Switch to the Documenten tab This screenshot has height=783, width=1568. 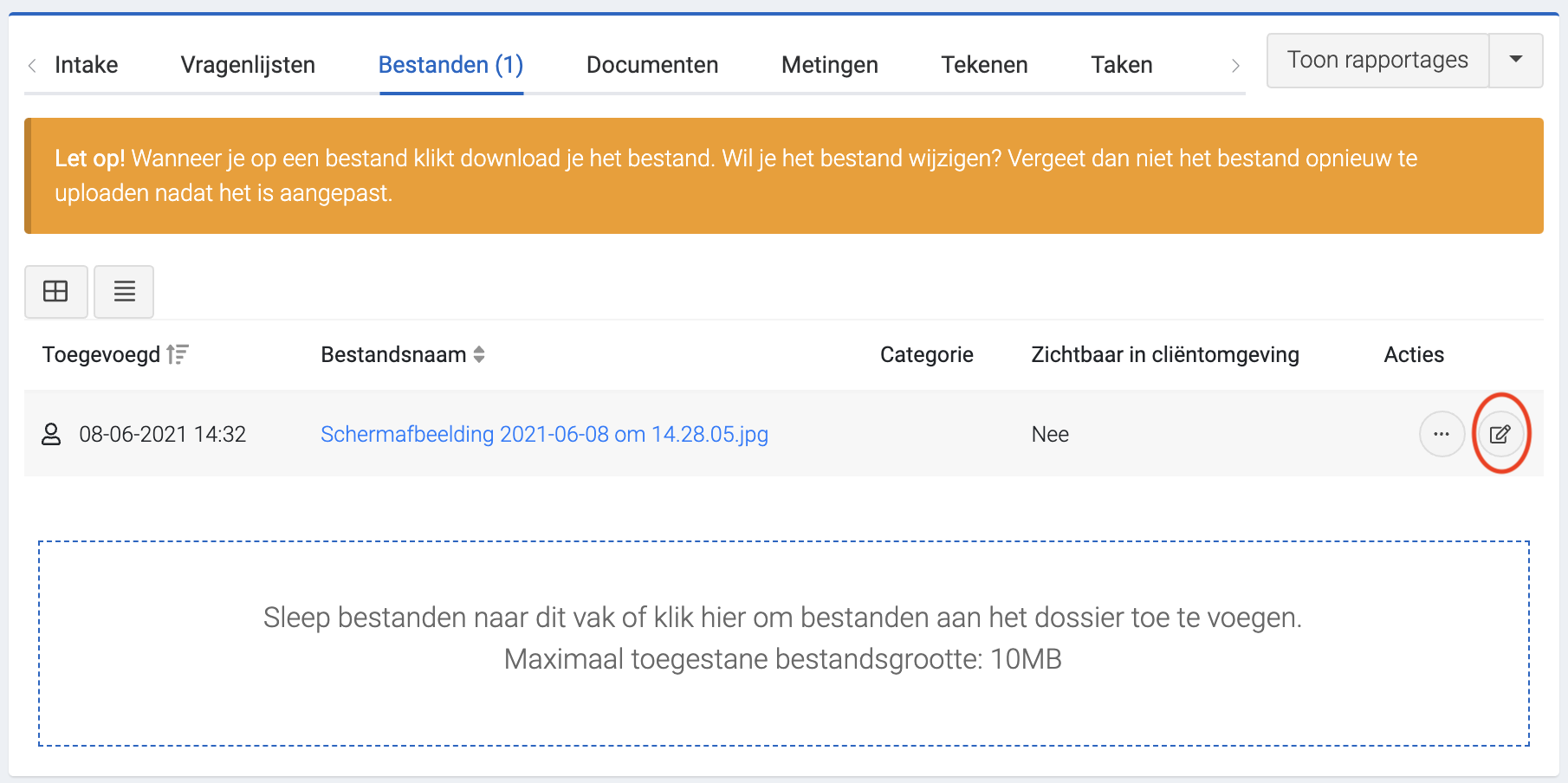point(652,64)
